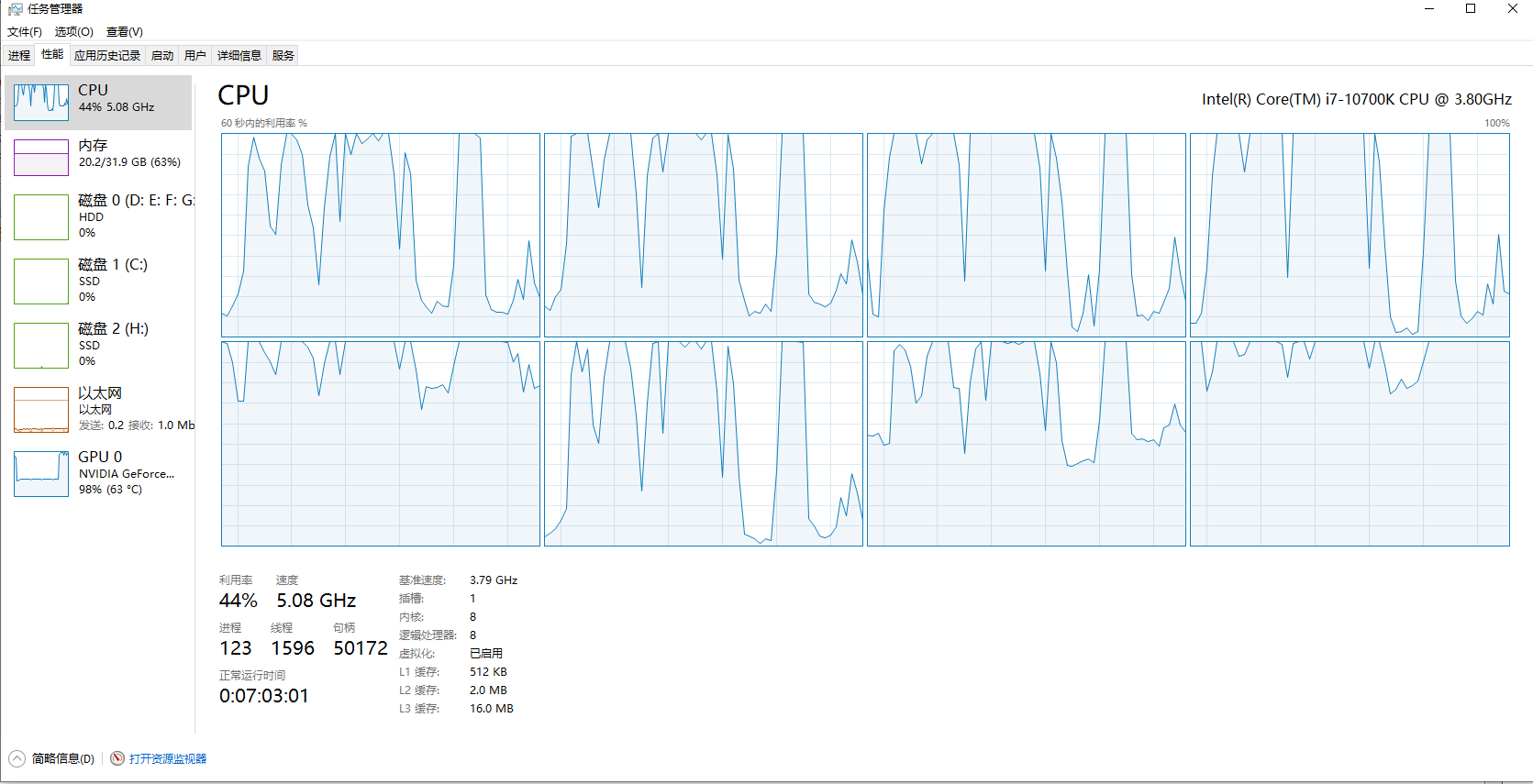Select the GPU 0 graph thumbnail

tap(41, 474)
